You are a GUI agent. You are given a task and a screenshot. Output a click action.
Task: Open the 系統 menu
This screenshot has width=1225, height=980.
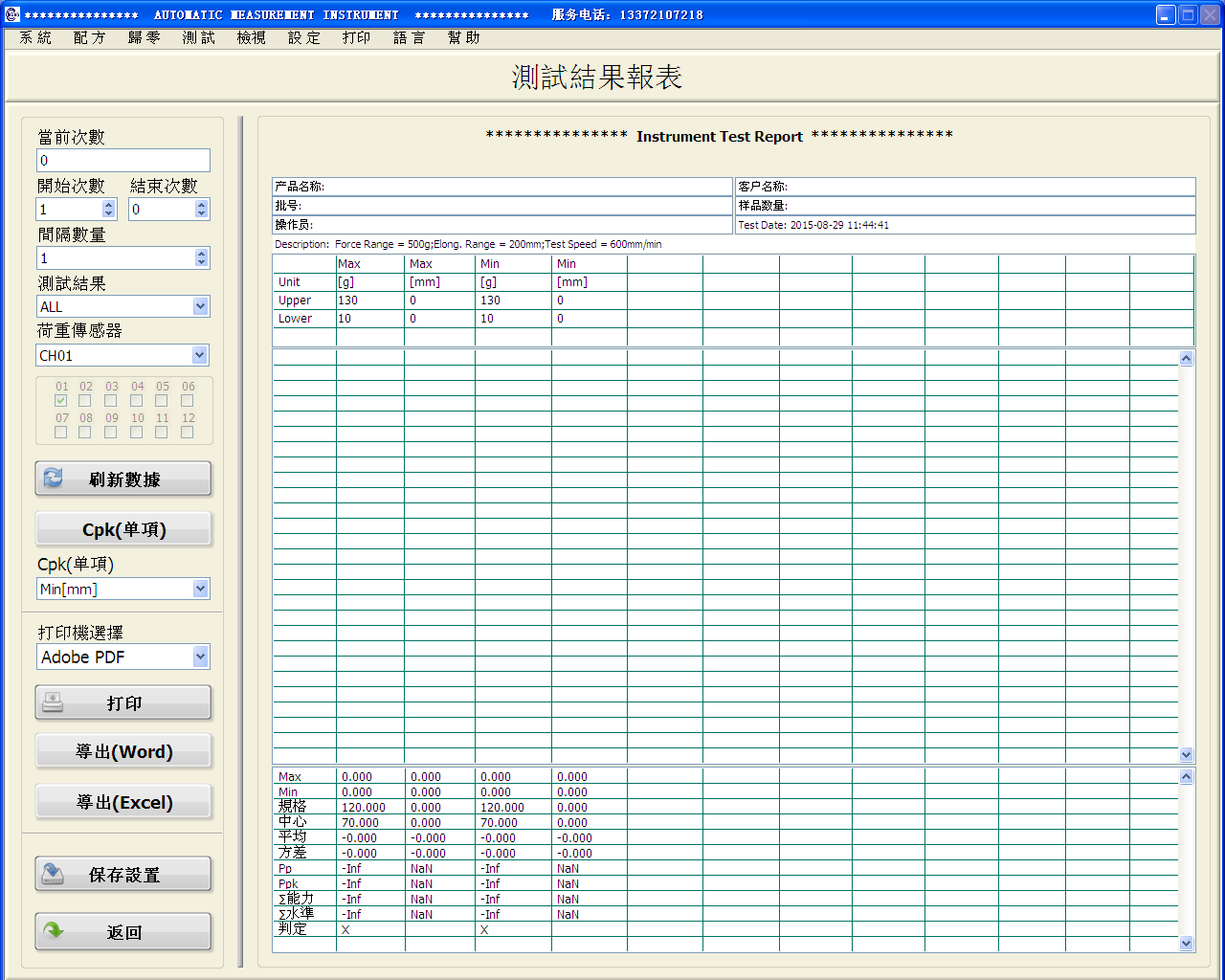pos(35,37)
